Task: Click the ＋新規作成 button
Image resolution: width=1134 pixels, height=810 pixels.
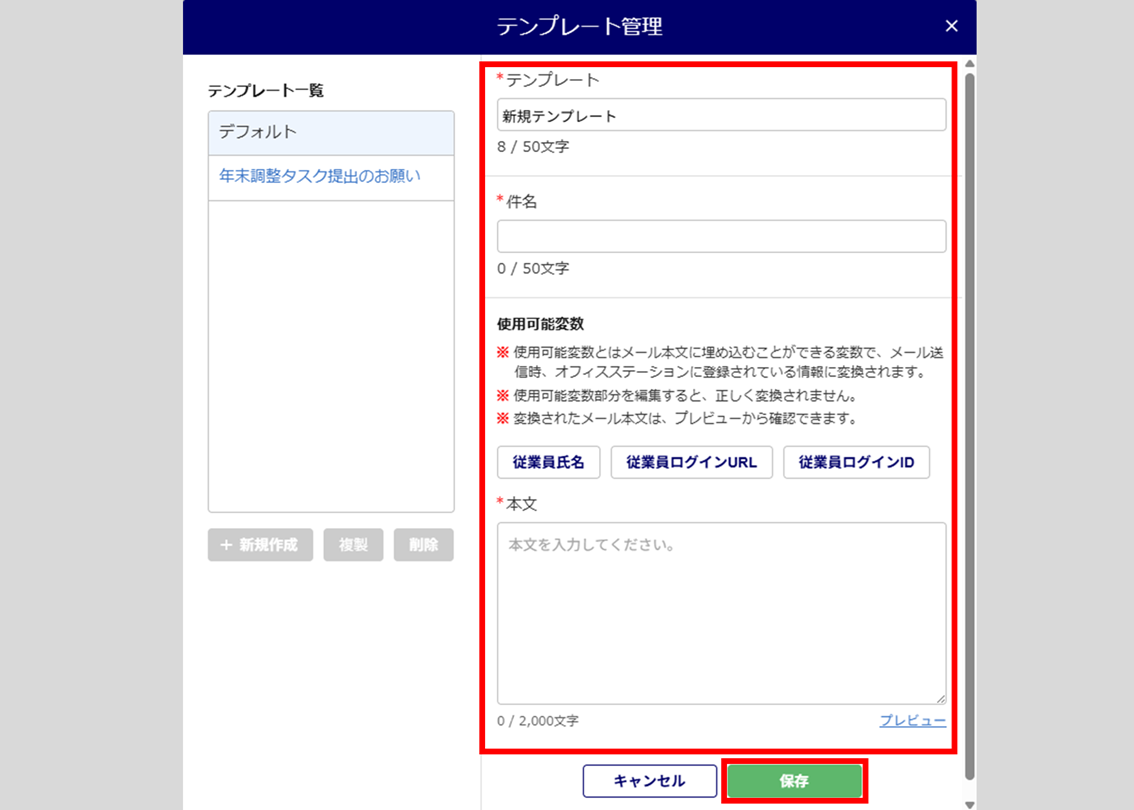Action: tap(260, 545)
